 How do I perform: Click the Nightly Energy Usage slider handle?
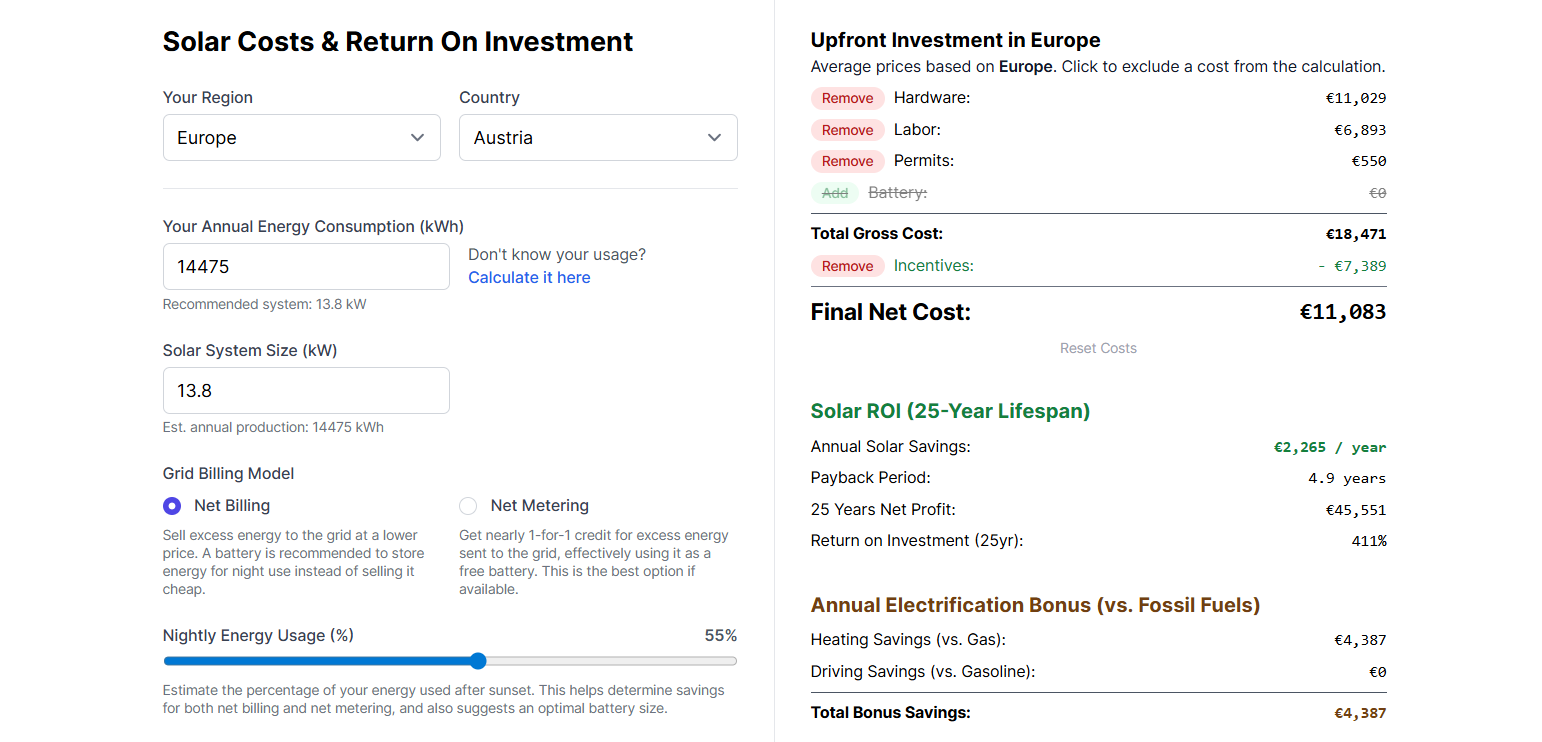478,661
